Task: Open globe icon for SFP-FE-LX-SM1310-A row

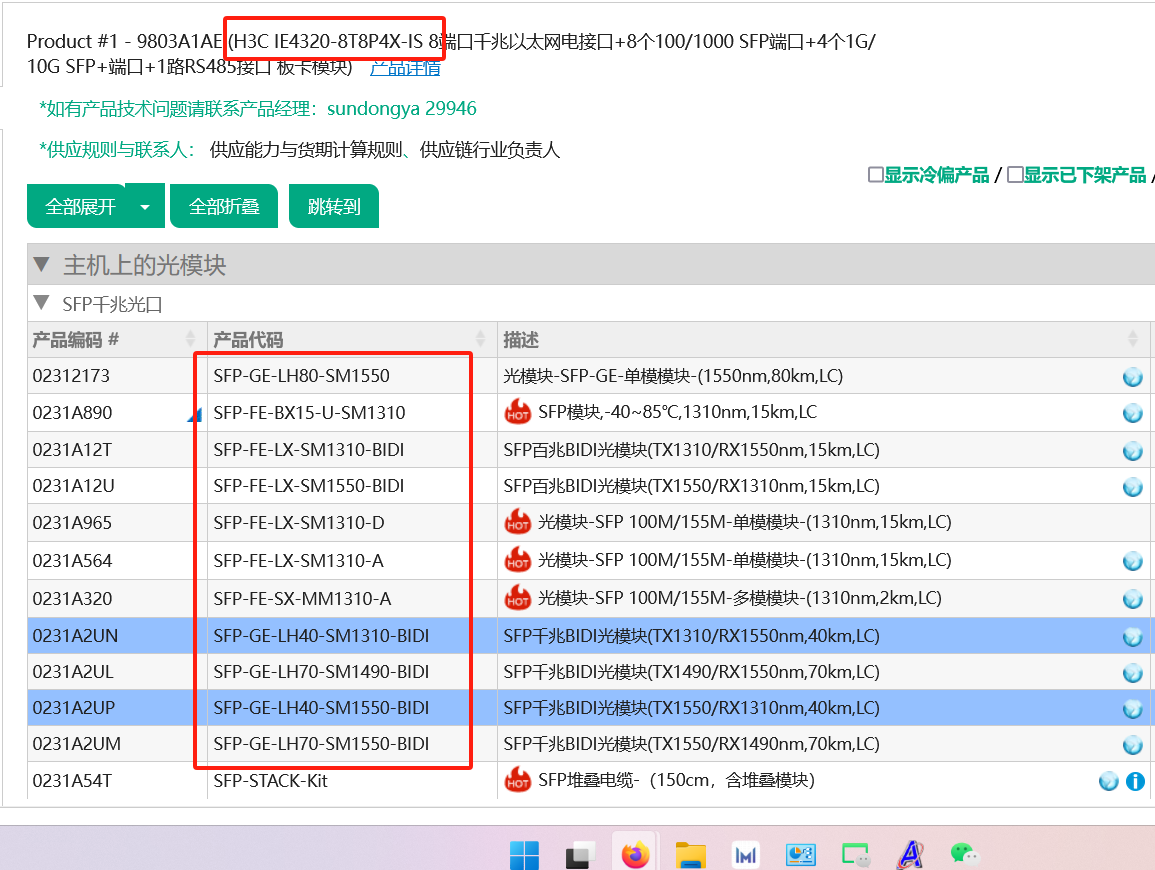Action: tap(1132, 561)
